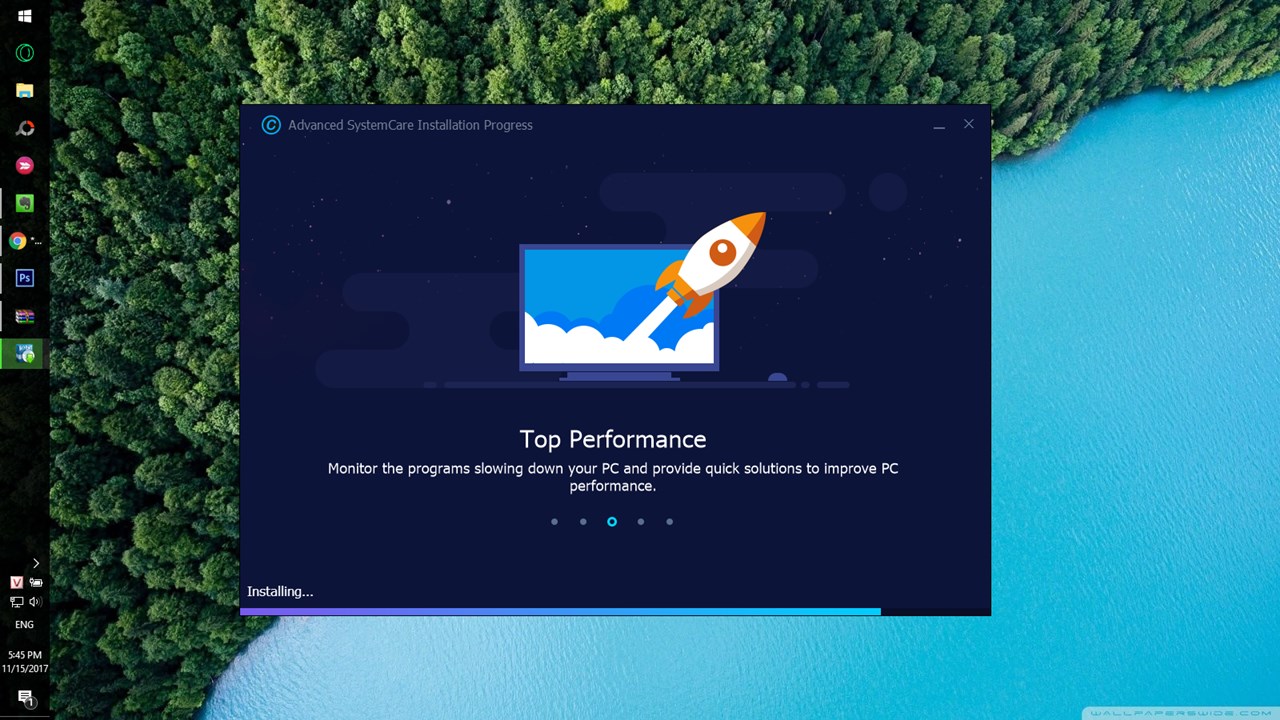
Task: Open the green circular app in taskbar
Action: (24, 53)
